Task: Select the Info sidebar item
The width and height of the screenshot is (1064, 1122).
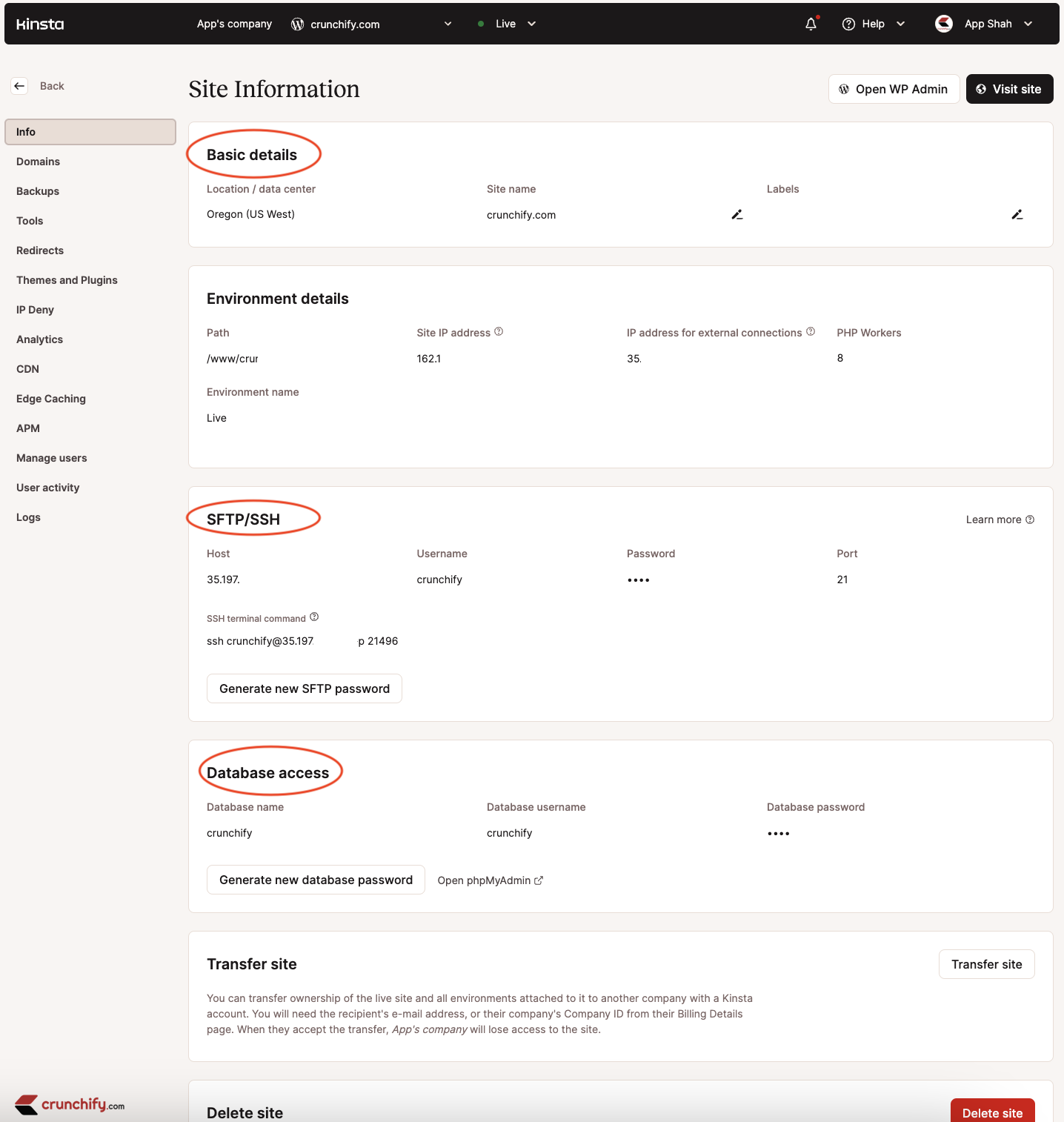Action: tap(90, 132)
